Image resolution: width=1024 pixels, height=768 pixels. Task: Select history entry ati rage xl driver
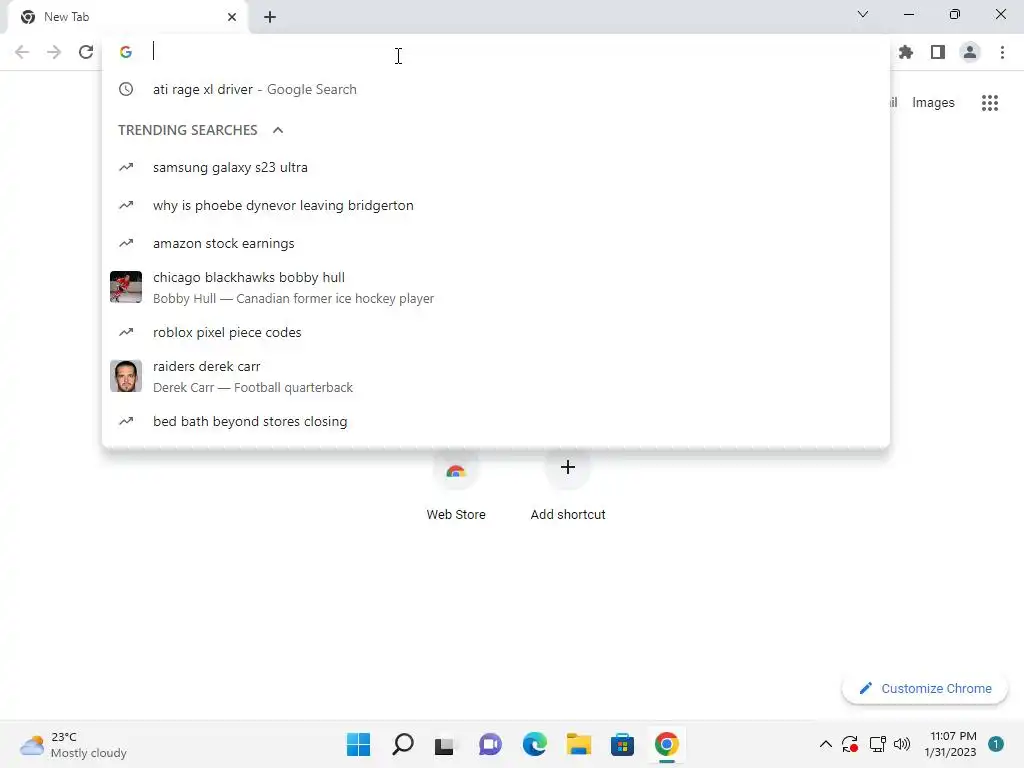(x=496, y=89)
